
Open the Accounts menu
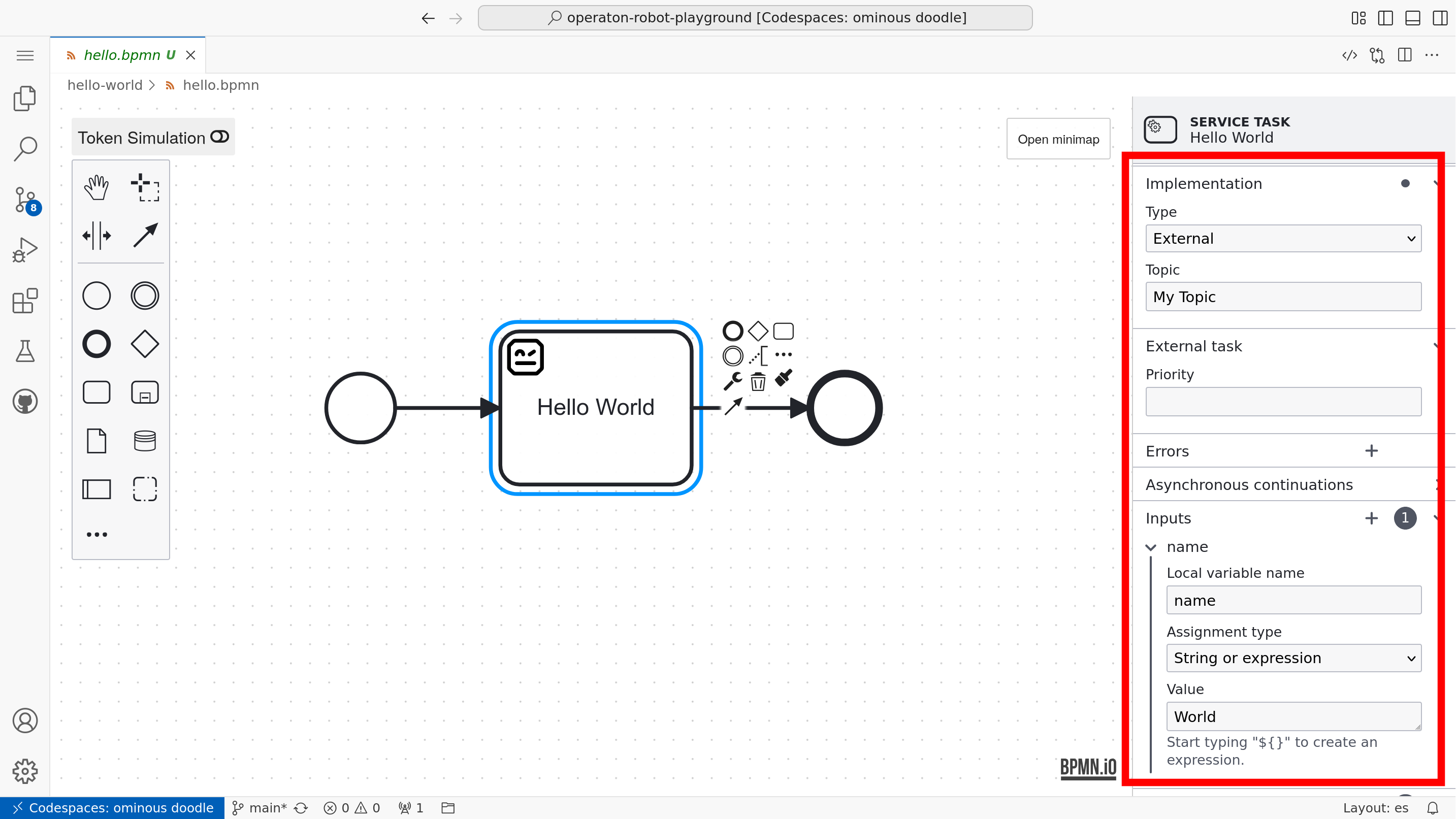click(25, 720)
